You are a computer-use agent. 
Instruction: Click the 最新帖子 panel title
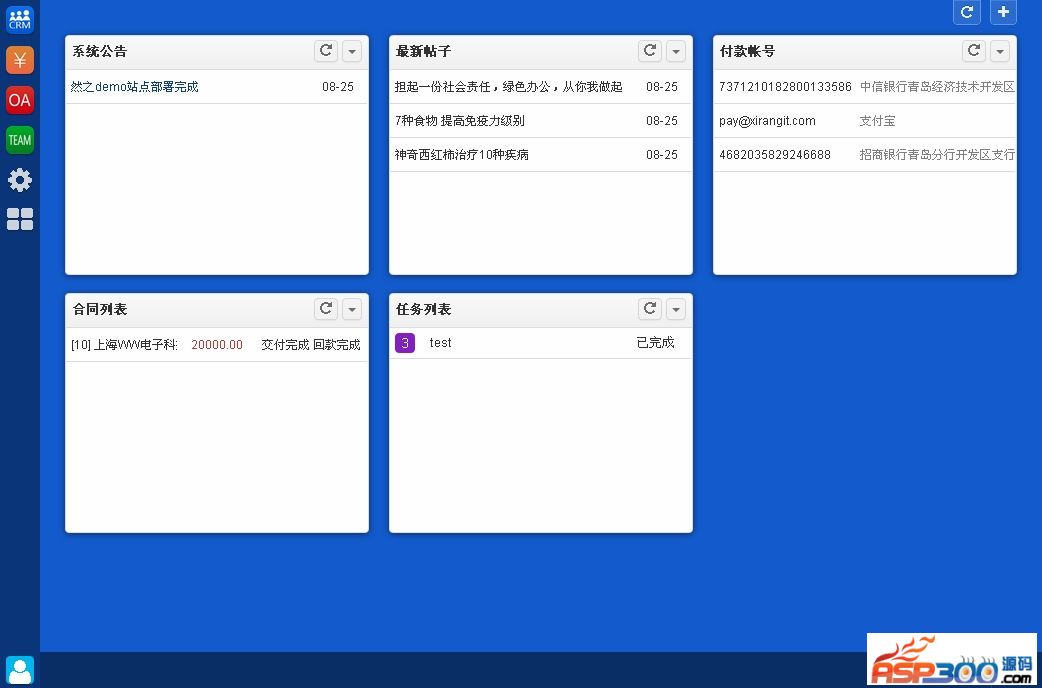click(423, 51)
